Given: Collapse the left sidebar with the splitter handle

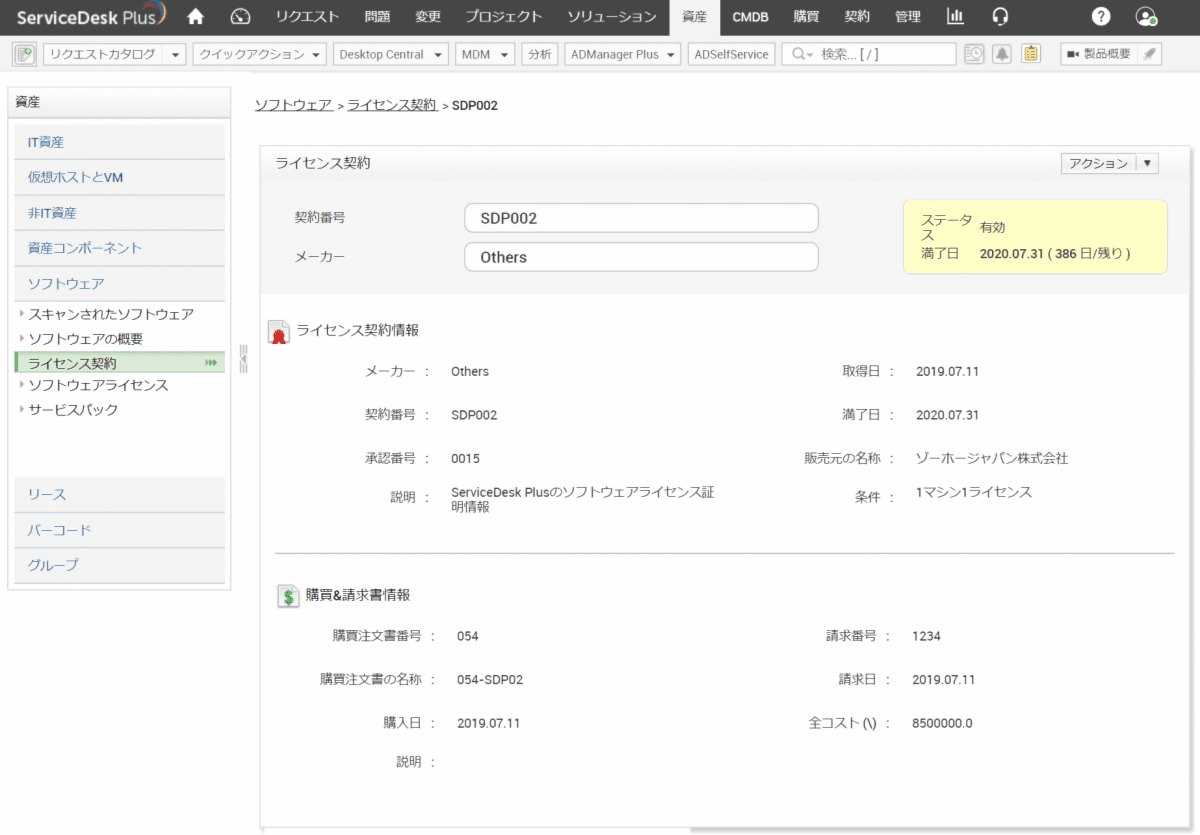Looking at the screenshot, I should tap(243, 358).
